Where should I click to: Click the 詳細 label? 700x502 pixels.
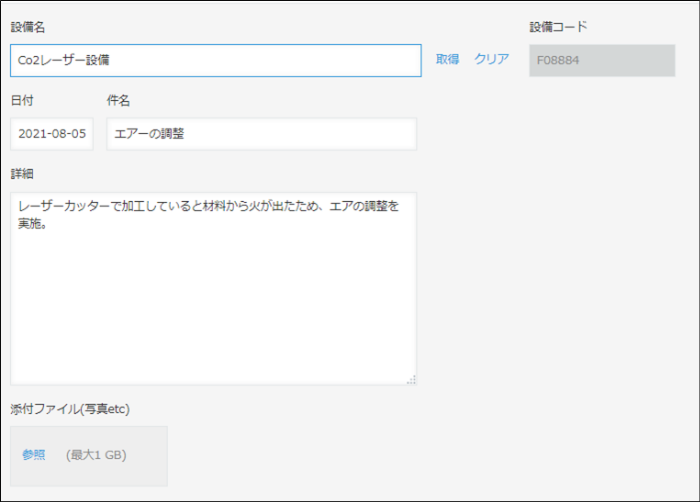[22, 174]
